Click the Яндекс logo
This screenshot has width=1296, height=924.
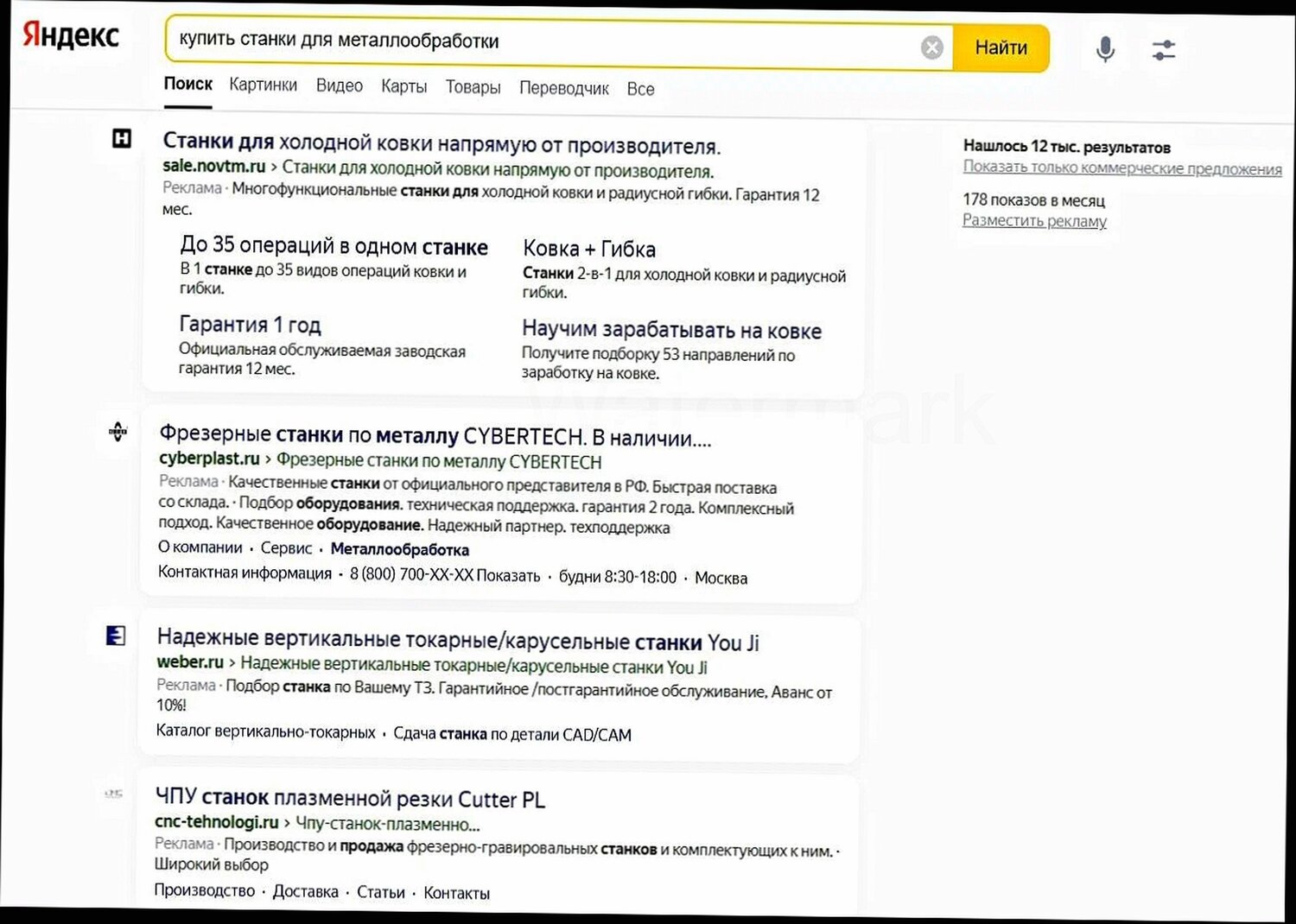coord(73,36)
